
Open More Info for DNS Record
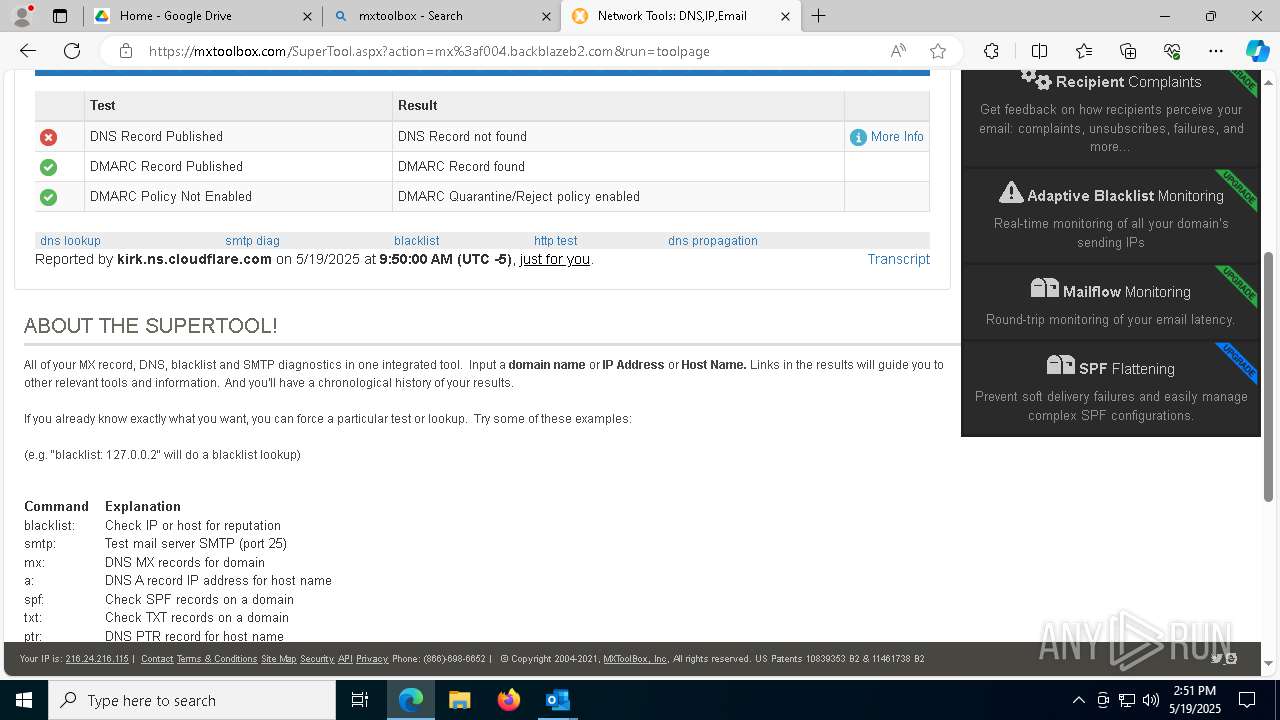[x=897, y=137]
